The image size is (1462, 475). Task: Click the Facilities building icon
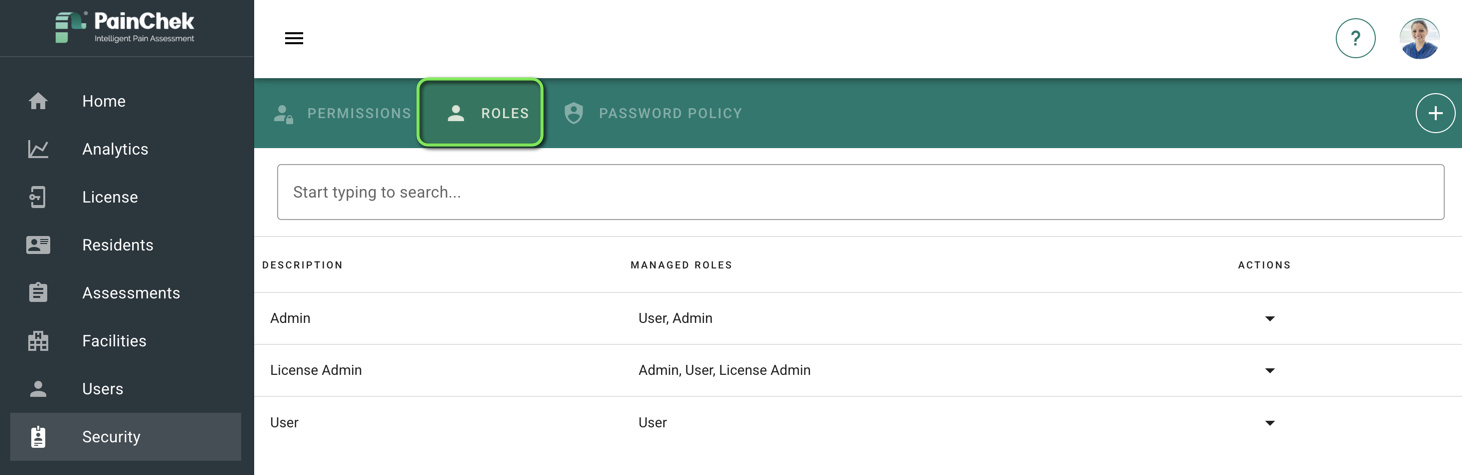click(38, 341)
